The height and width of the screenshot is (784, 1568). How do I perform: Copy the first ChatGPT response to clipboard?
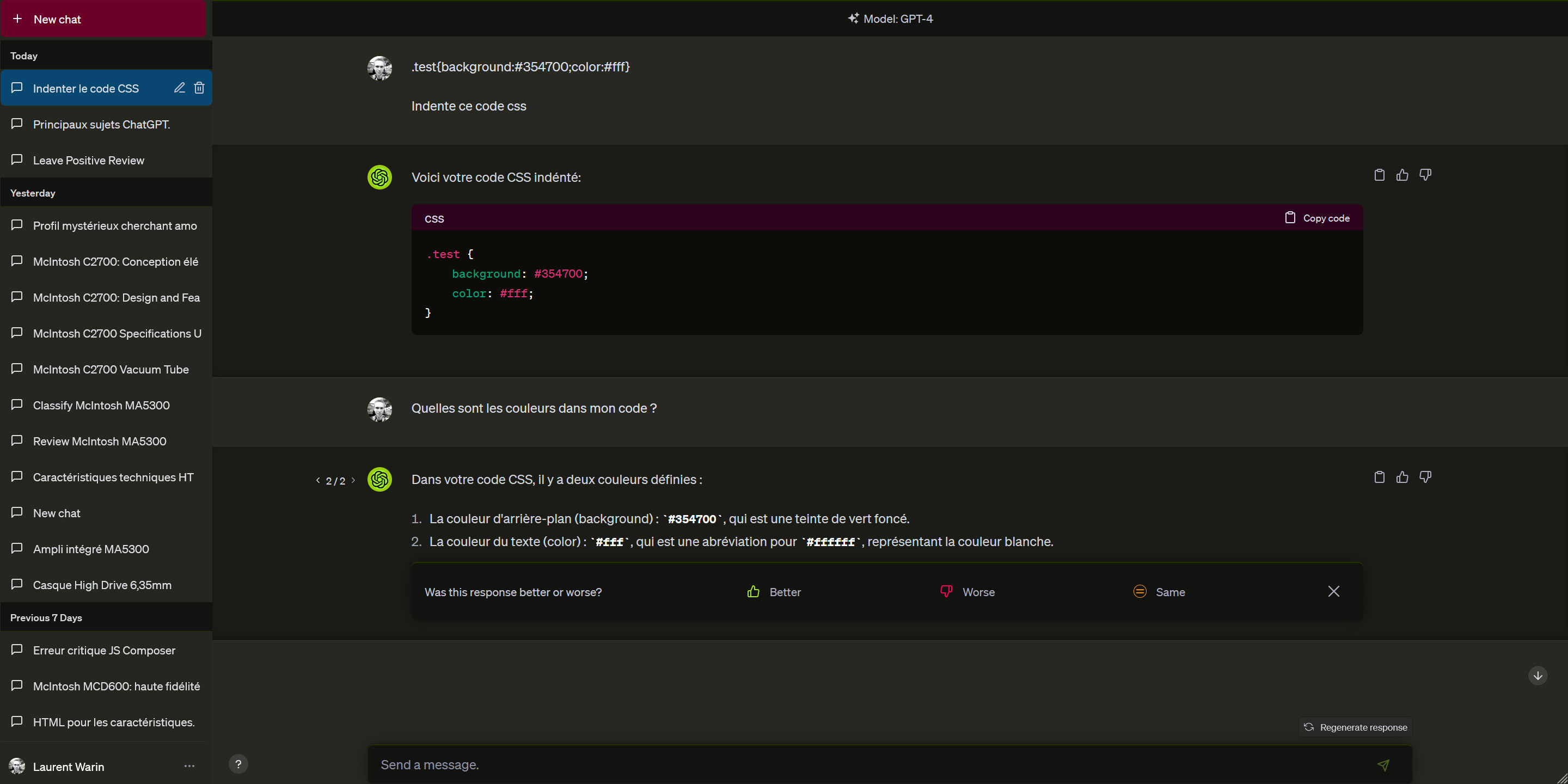coord(1379,175)
